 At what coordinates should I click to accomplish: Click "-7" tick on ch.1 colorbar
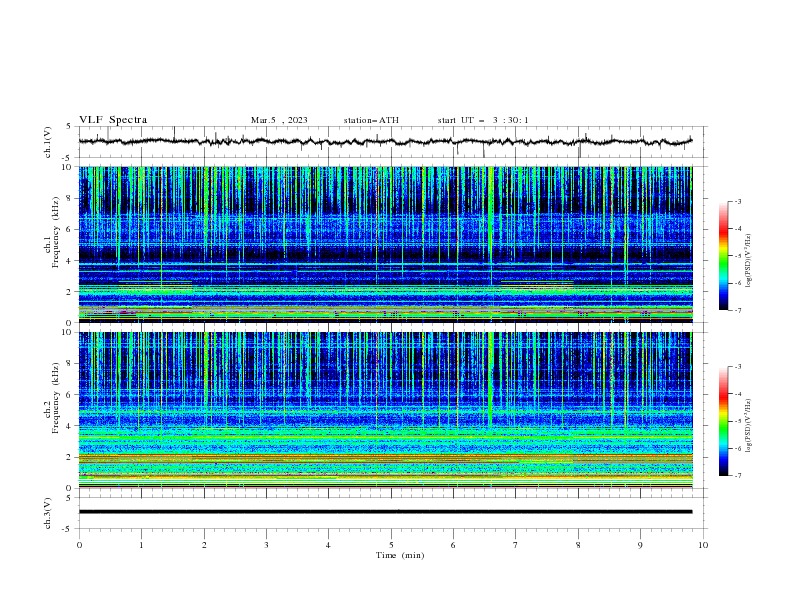coord(738,310)
